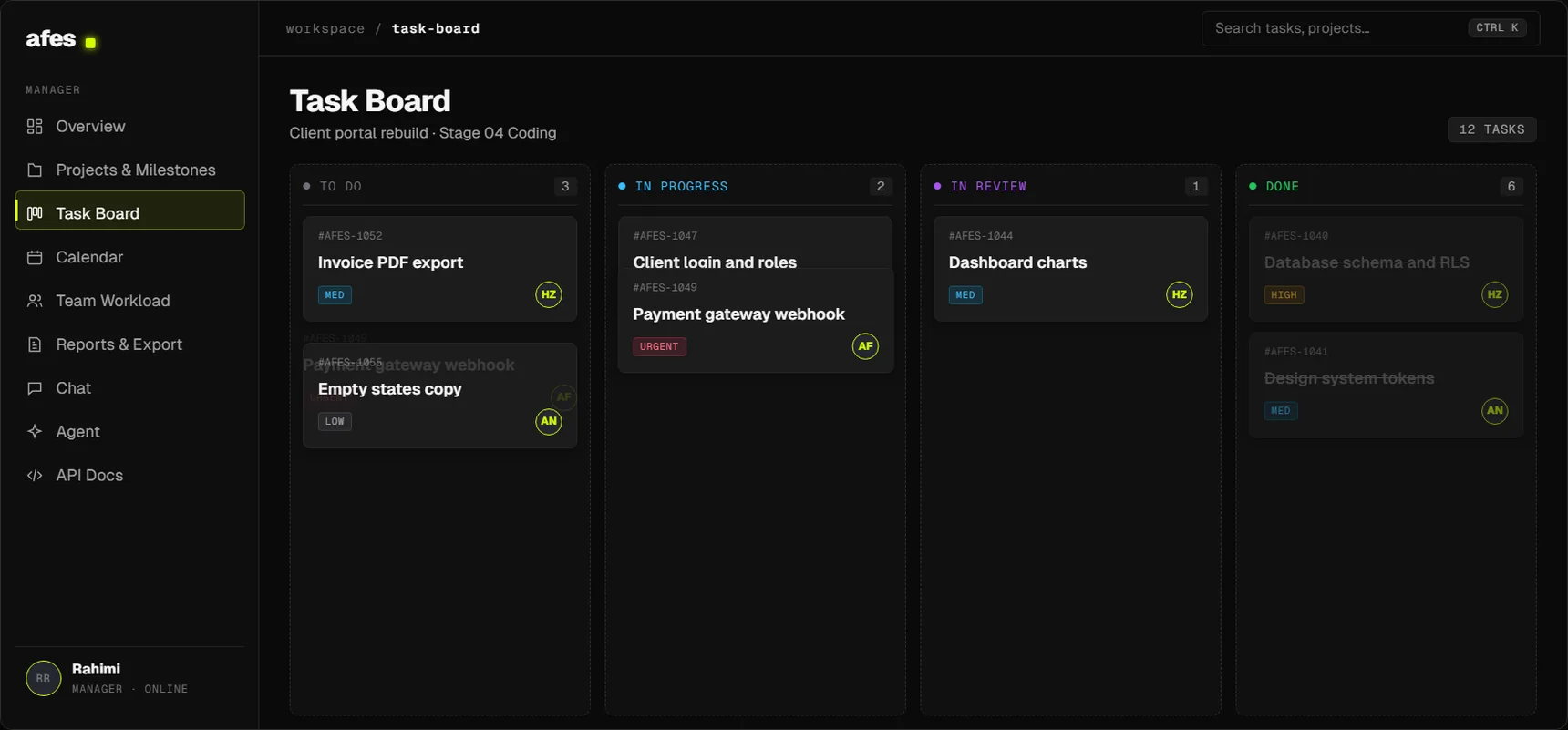Click the HZ avatar on Dashboard charts
The image size is (1568, 730).
pos(1180,295)
